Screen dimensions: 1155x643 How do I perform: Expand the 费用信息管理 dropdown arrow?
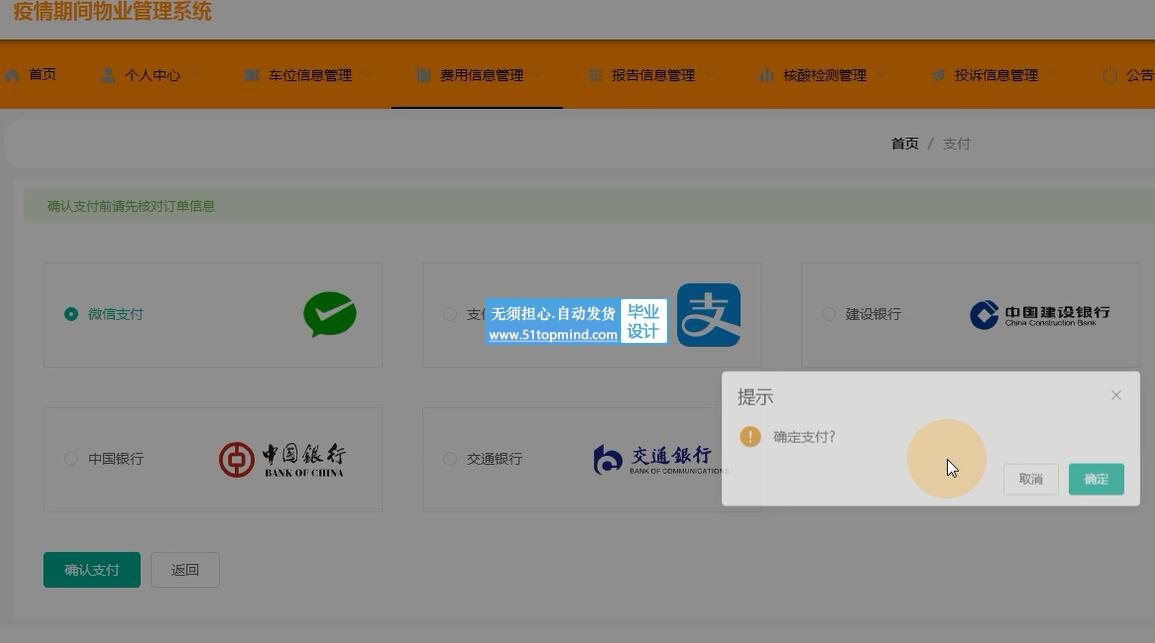click(x=538, y=75)
